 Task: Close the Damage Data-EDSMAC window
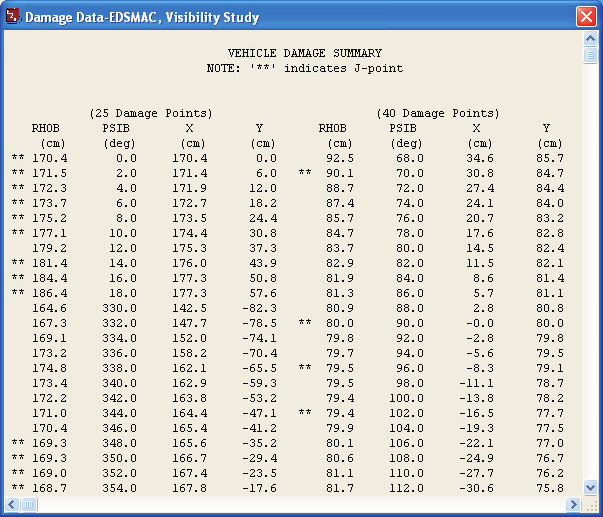(586, 17)
